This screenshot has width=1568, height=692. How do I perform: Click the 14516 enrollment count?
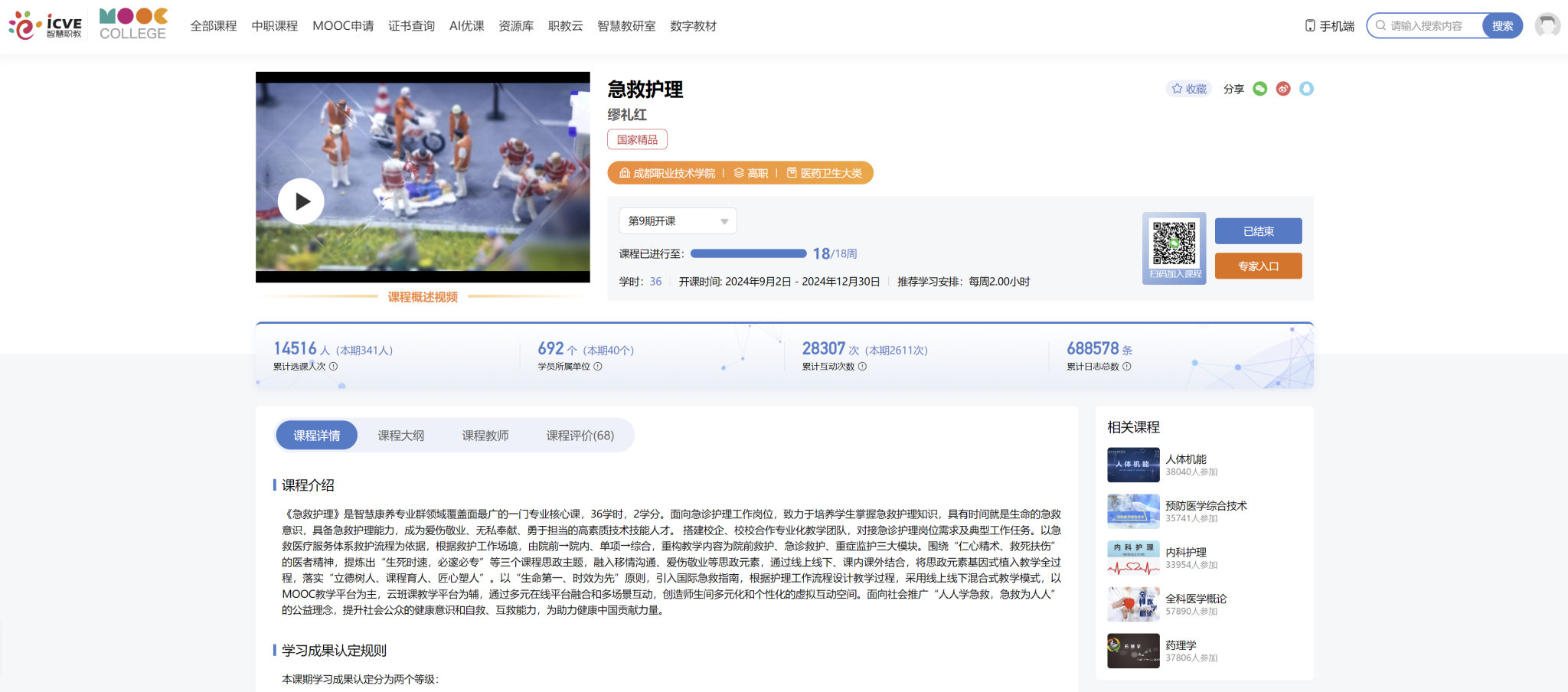[295, 348]
